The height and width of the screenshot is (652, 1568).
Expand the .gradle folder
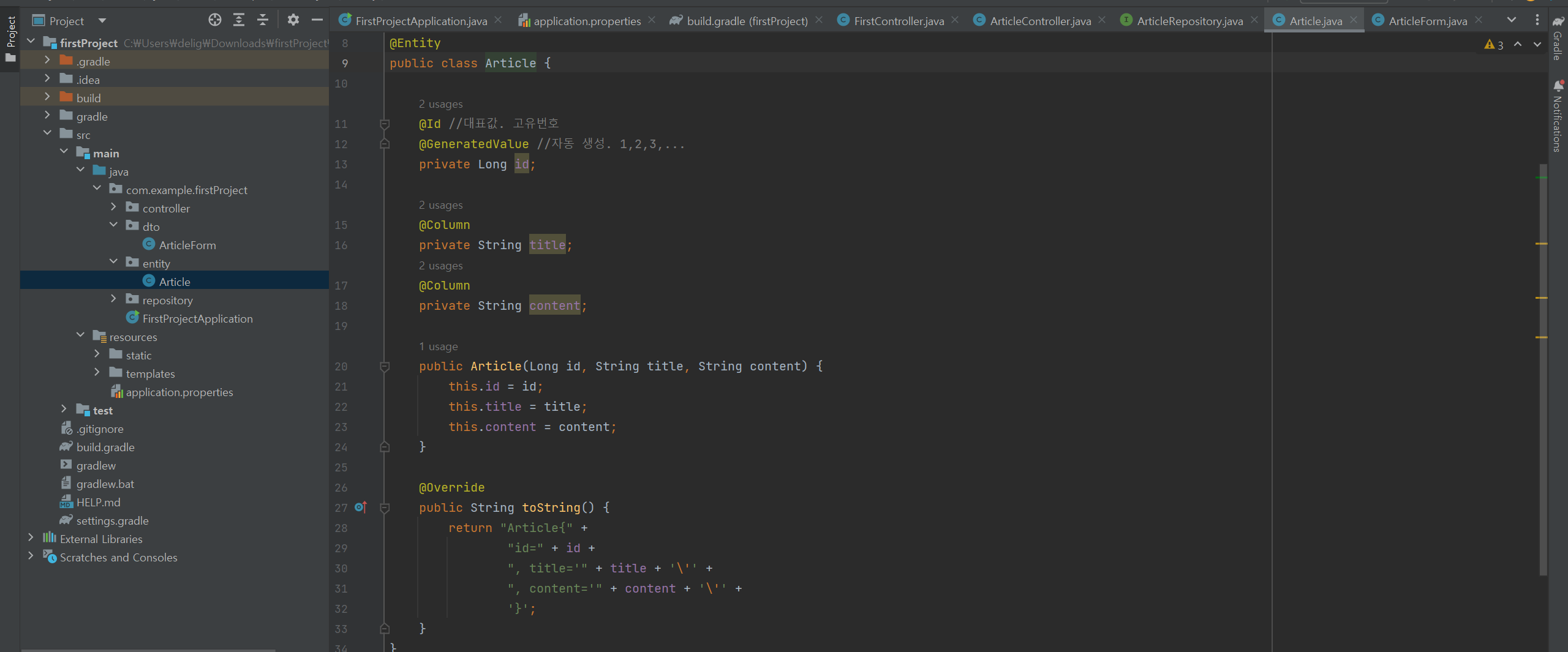point(47,60)
